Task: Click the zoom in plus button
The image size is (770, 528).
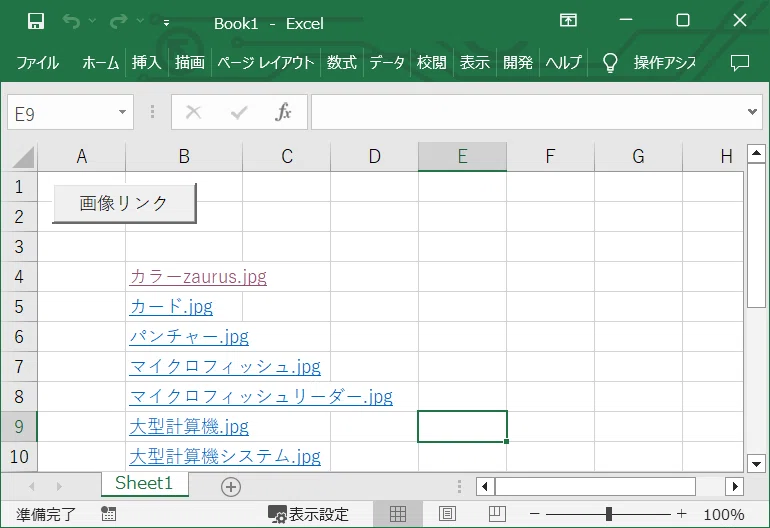Action: coord(682,514)
